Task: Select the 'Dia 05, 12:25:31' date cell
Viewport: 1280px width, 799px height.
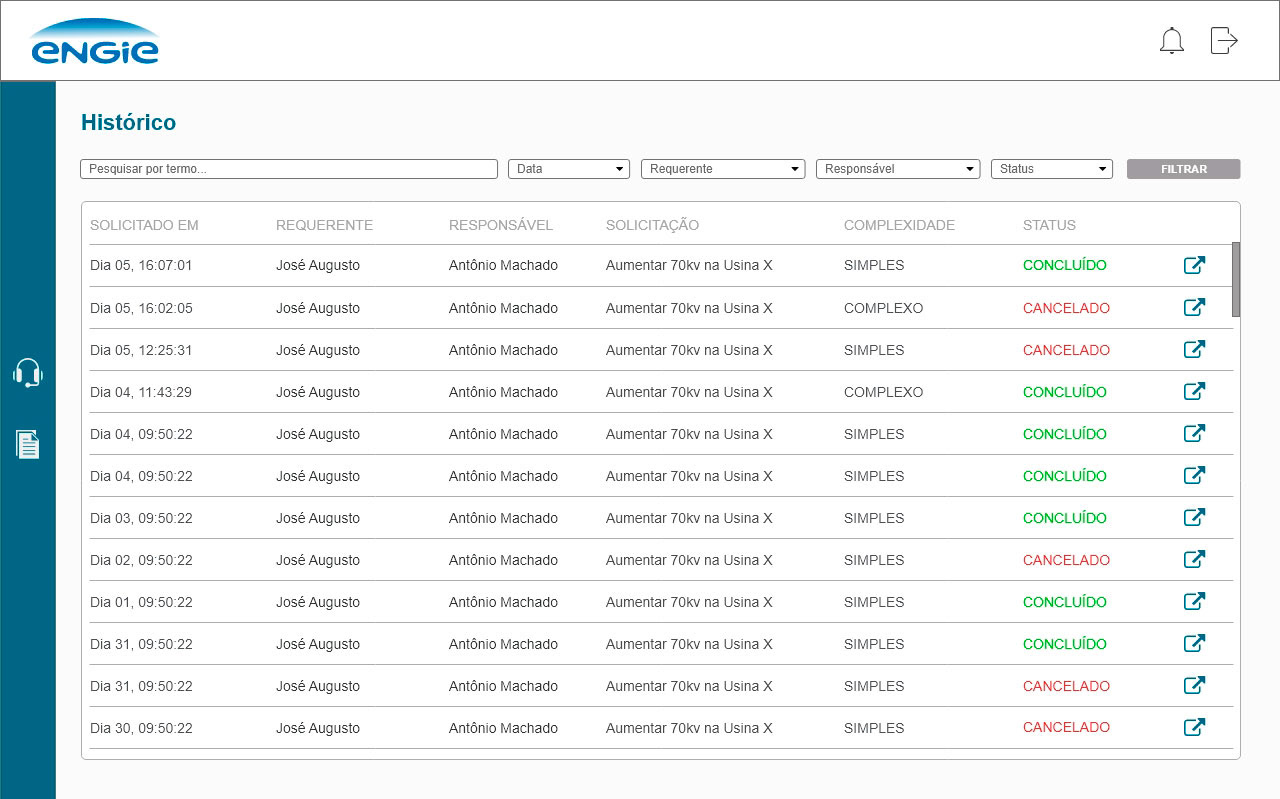Action: click(x=141, y=350)
